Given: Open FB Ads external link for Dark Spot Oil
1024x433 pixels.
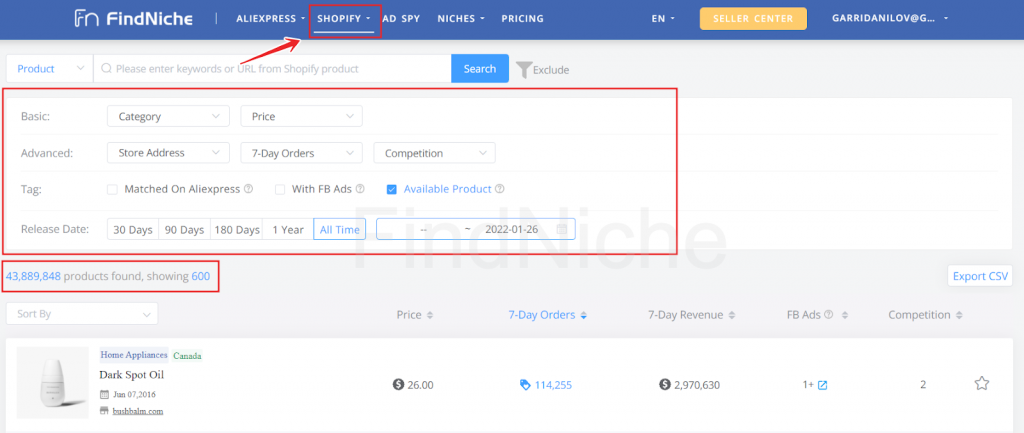Looking at the screenshot, I should (823, 385).
